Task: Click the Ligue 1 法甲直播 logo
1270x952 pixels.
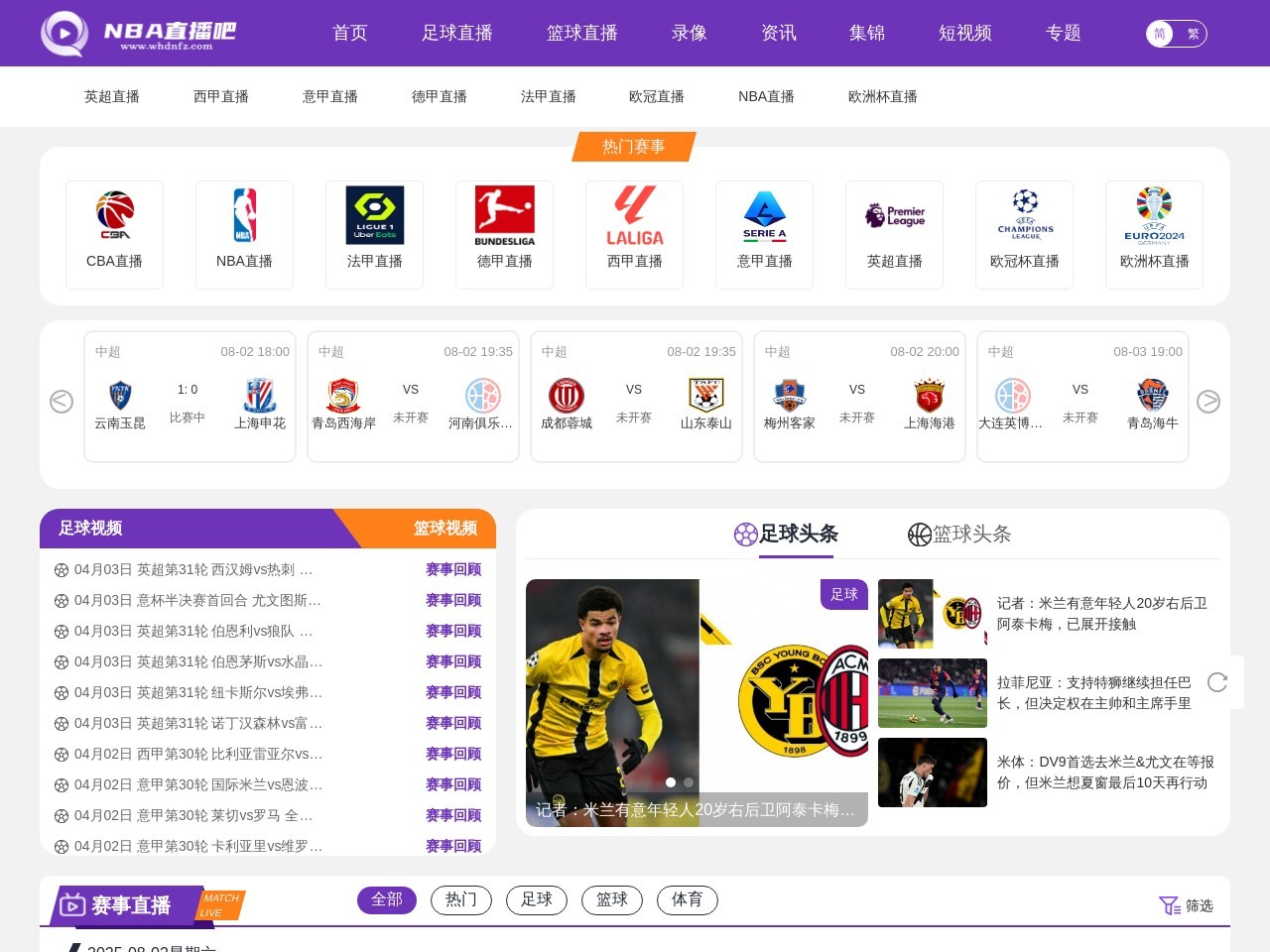Action: click(x=374, y=214)
